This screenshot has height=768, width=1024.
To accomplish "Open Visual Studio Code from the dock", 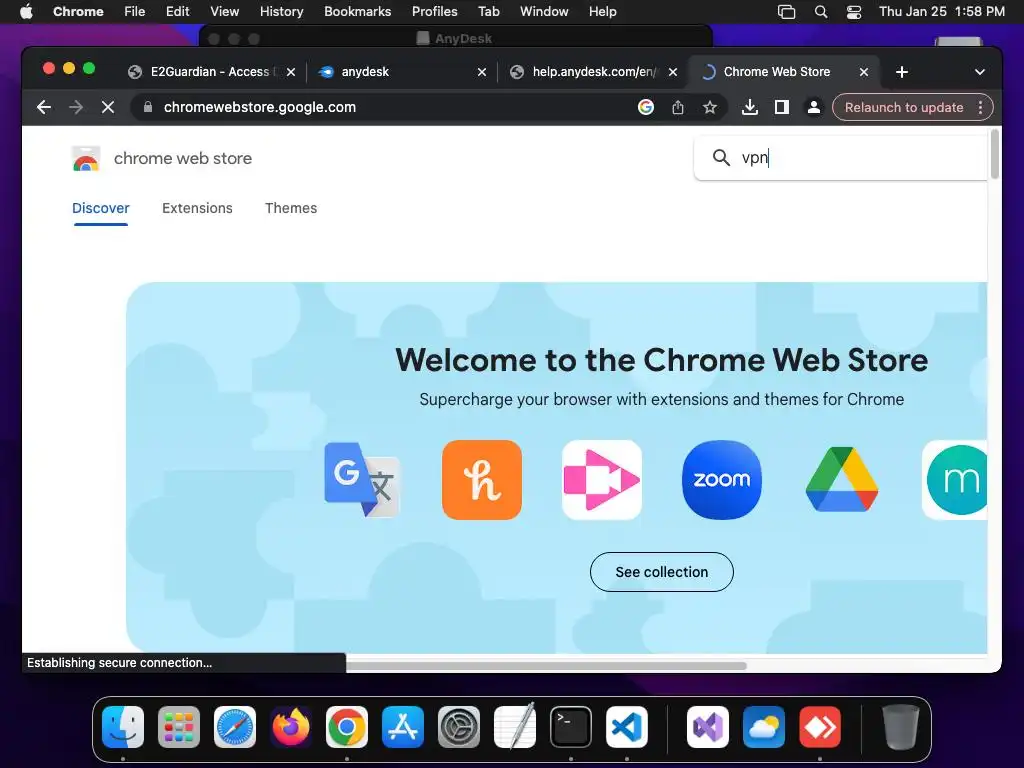I will pyautogui.click(x=627, y=727).
